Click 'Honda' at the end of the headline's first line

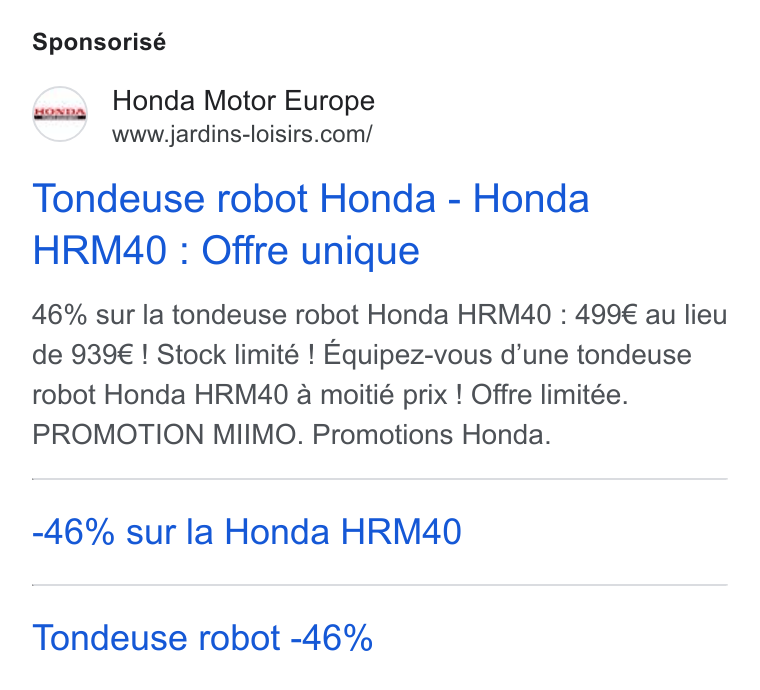click(531, 198)
